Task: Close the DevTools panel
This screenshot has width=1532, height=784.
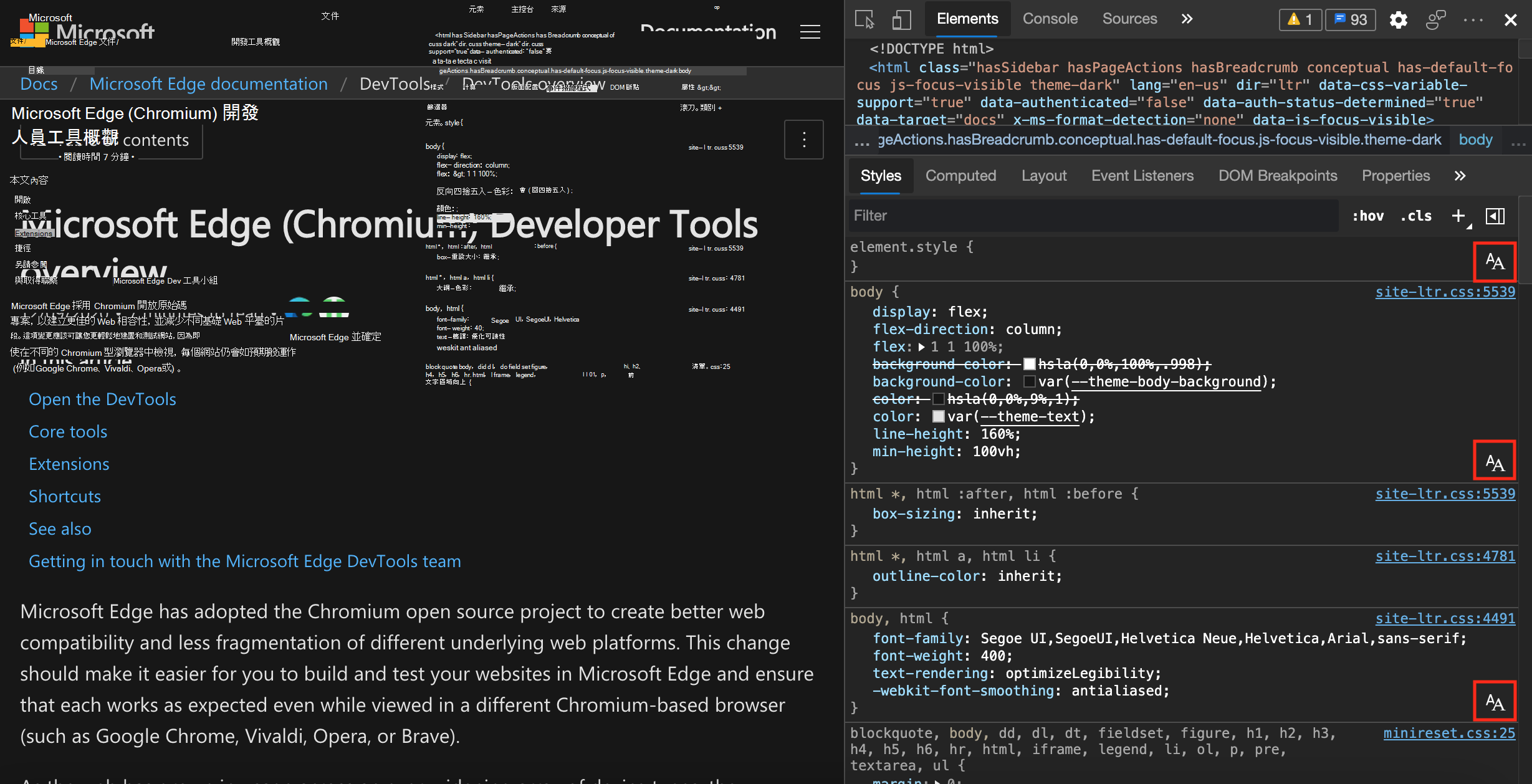Action: coord(1510,20)
